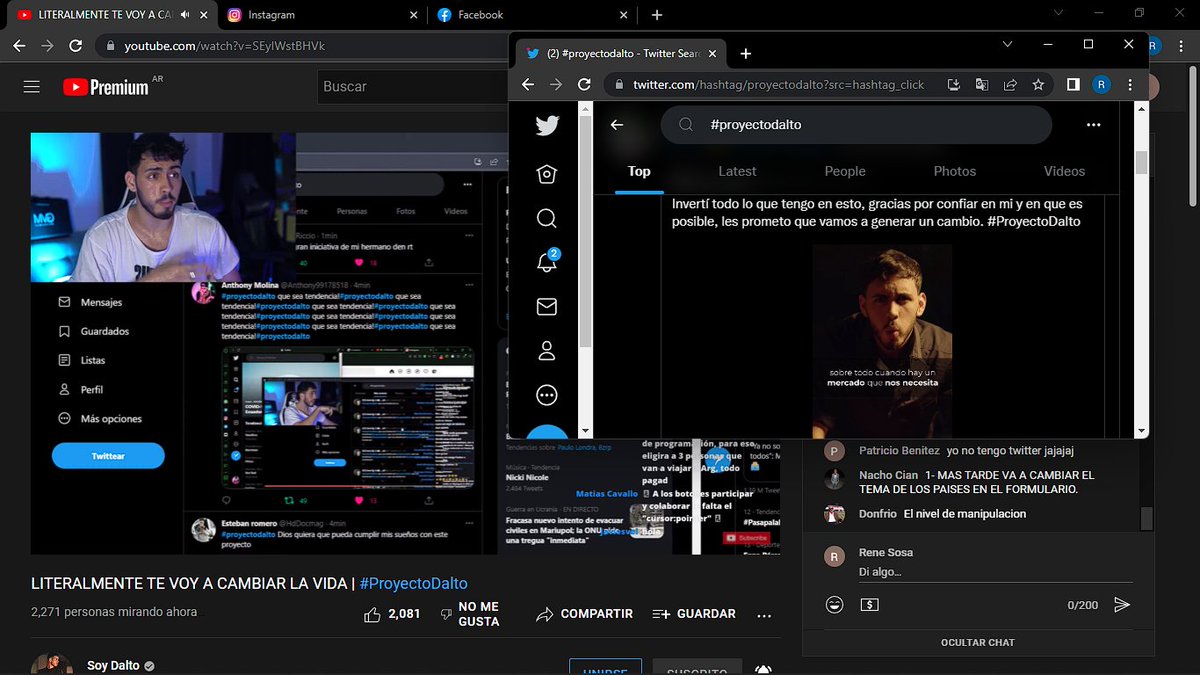Toggle NO ME GUSTA dislike button

[x=470, y=614]
